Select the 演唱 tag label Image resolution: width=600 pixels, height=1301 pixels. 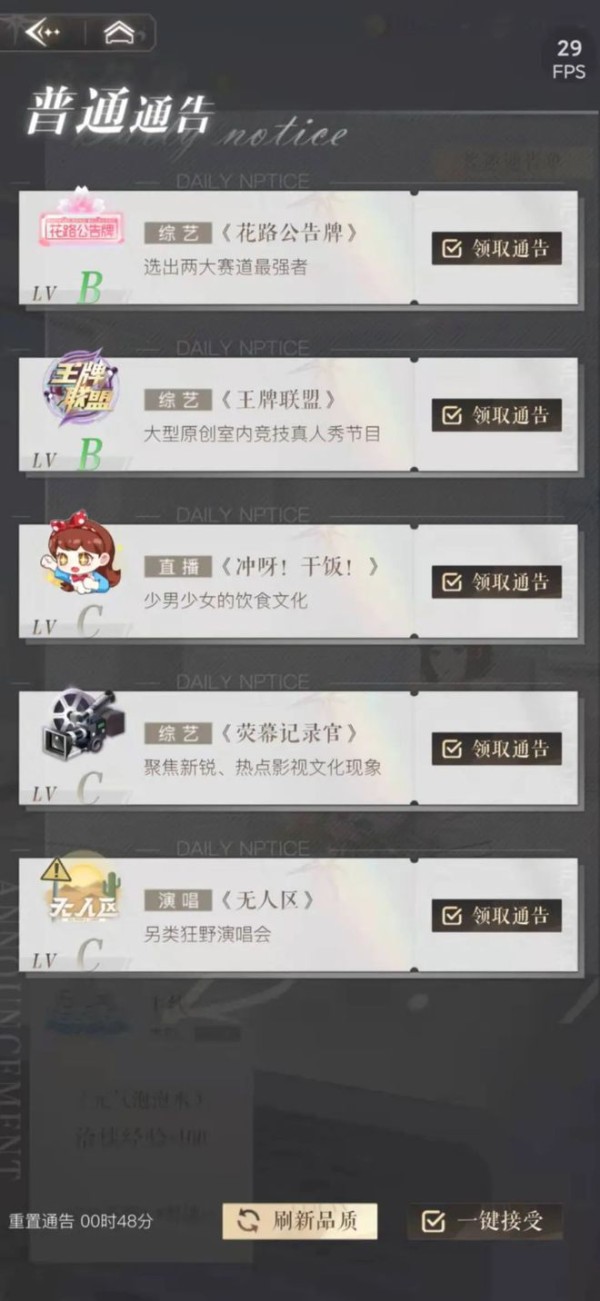[x=178, y=900]
